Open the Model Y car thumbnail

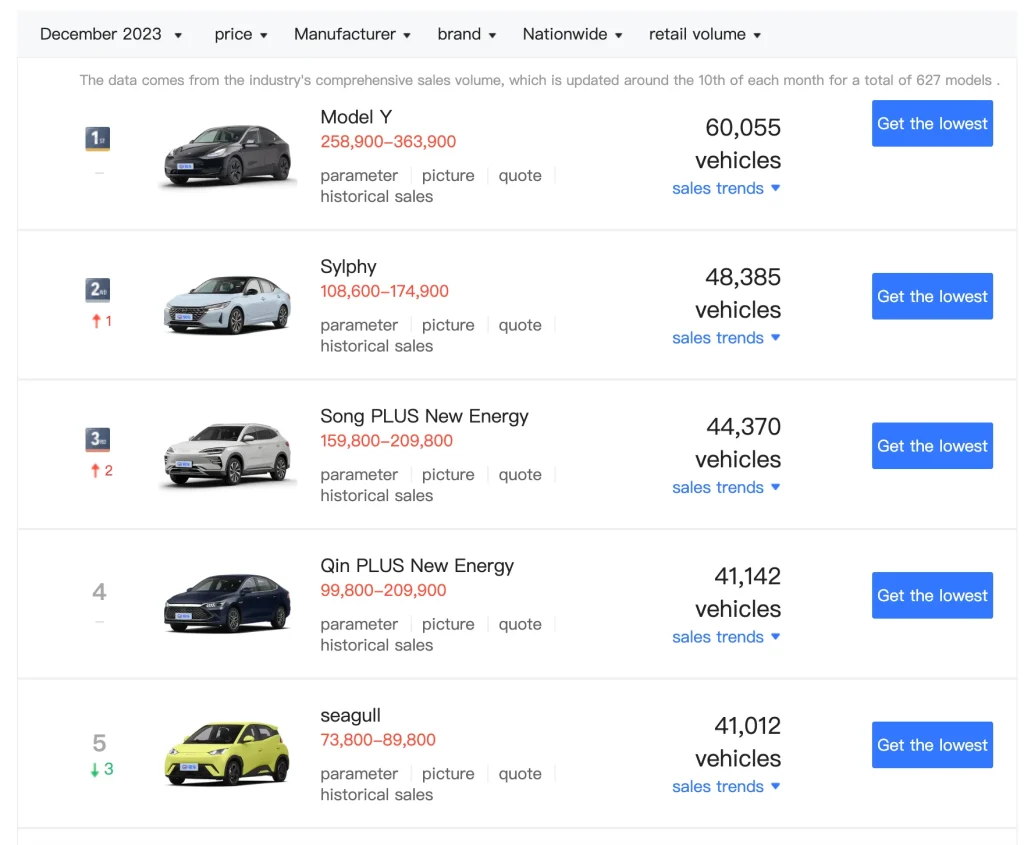228,155
